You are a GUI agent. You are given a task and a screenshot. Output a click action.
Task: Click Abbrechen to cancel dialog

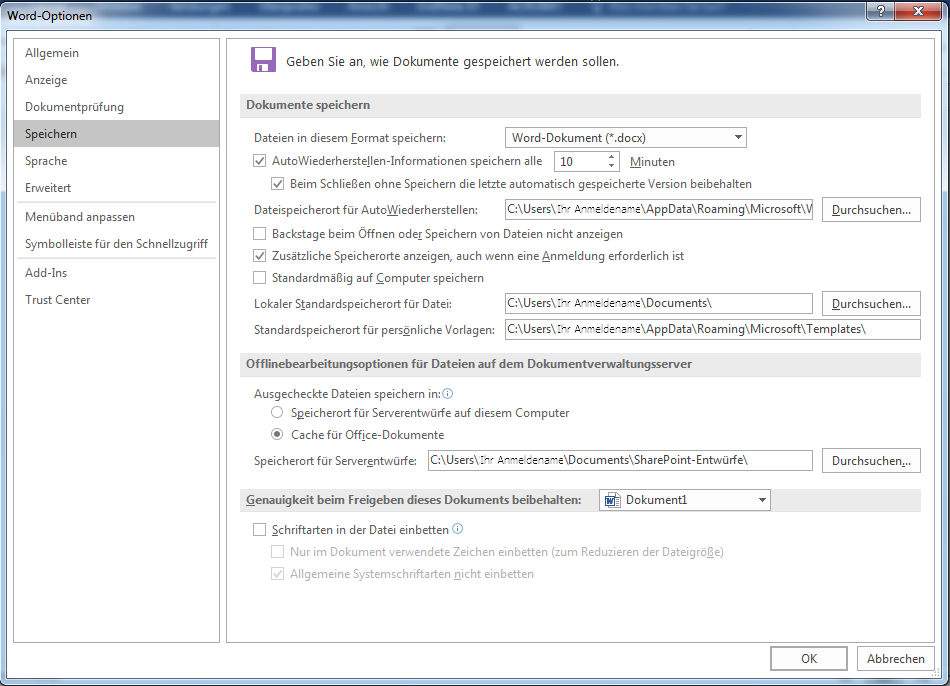(895, 659)
